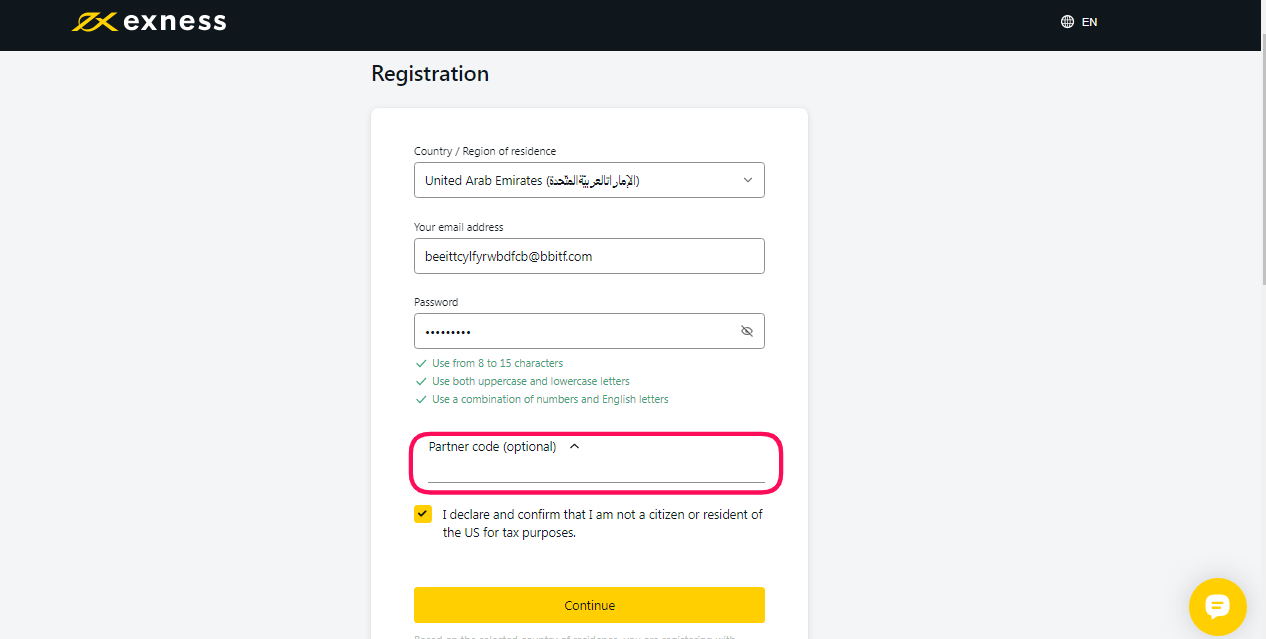This screenshot has width=1266, height=639.
Task: Open the live chat bubble
Action: coord(1217,607)
